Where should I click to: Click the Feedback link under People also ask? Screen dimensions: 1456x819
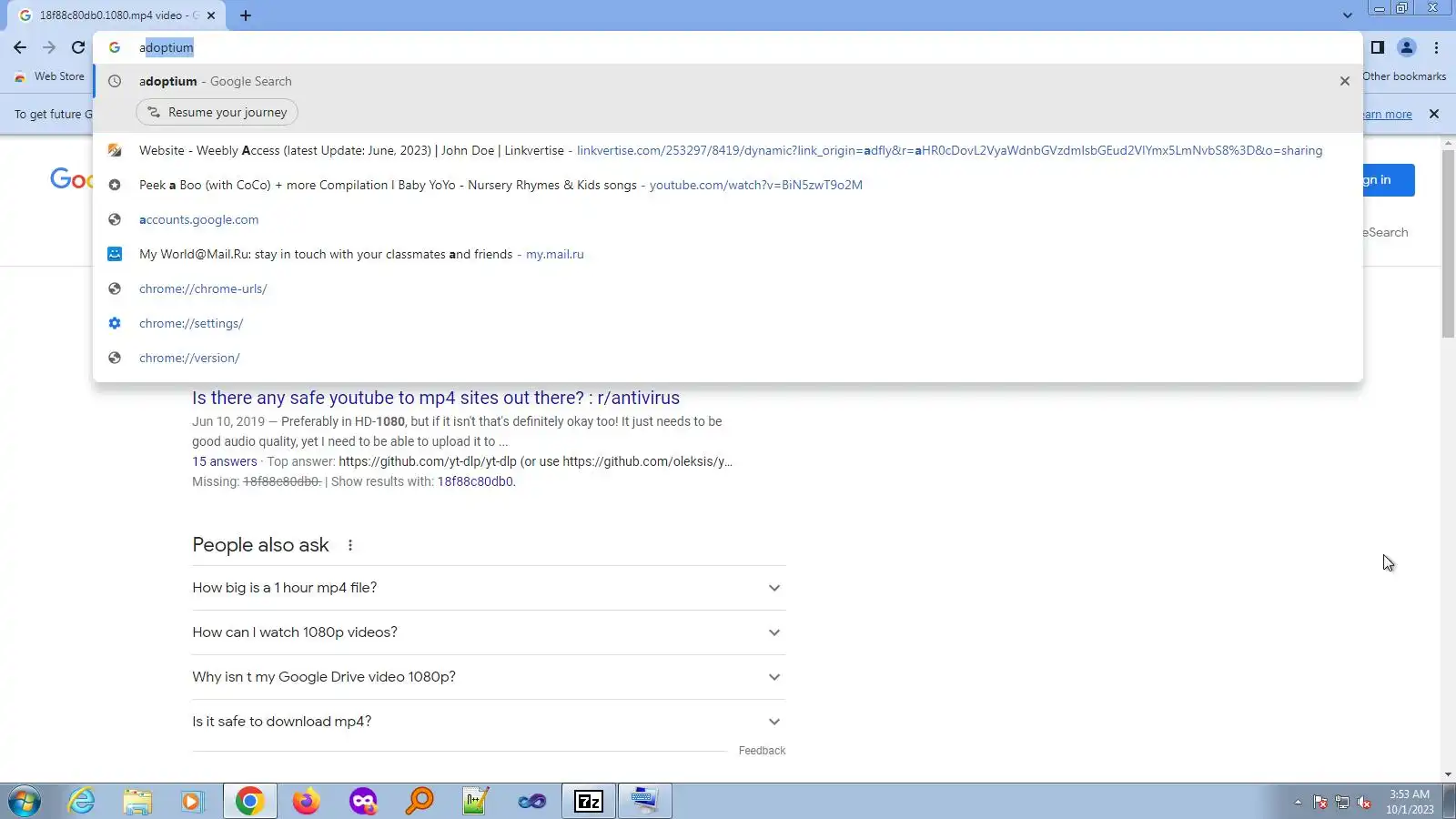[x=762, y=751]
